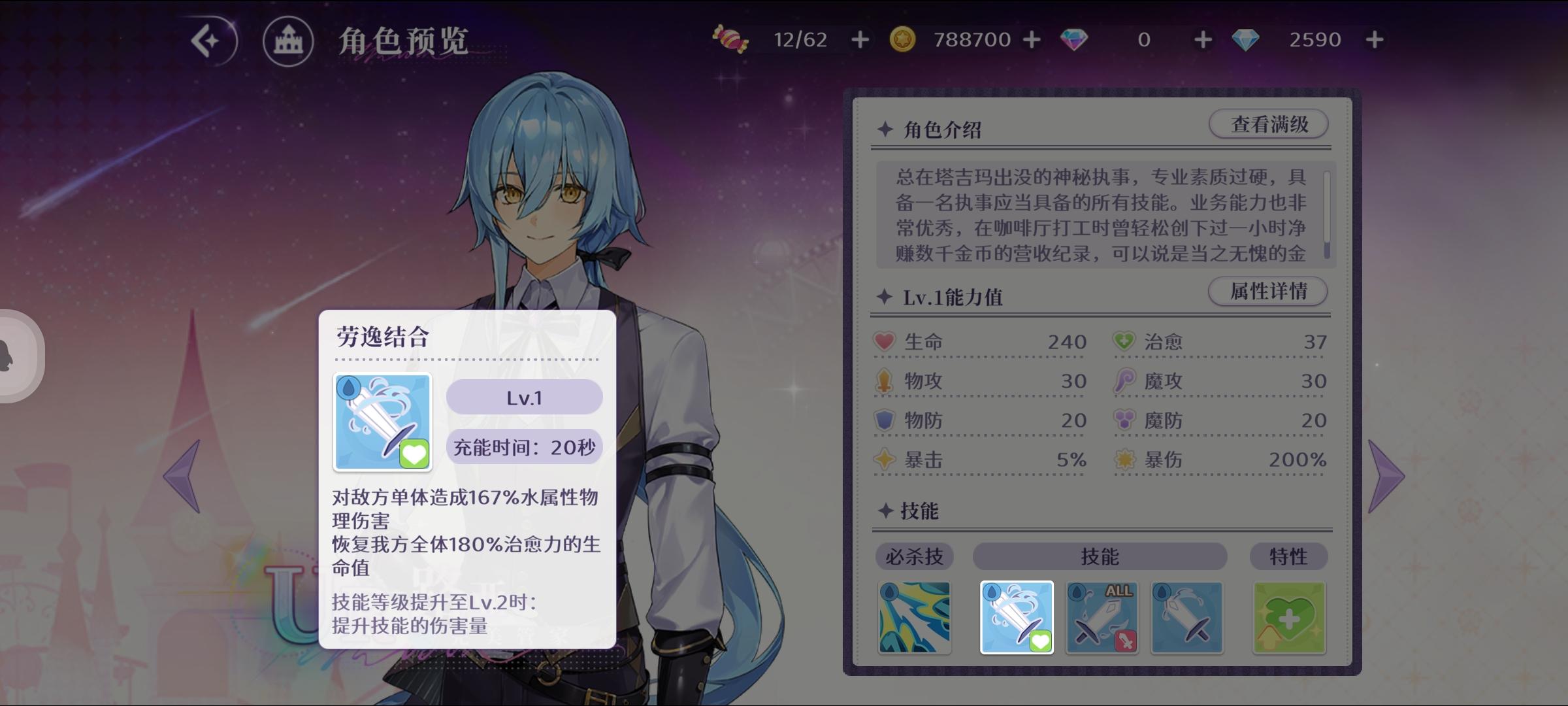The height and width of the screenshot is (706, 1568).
Task: Select the ultimate skill icon under 必杀技
Action: (915, 618)
